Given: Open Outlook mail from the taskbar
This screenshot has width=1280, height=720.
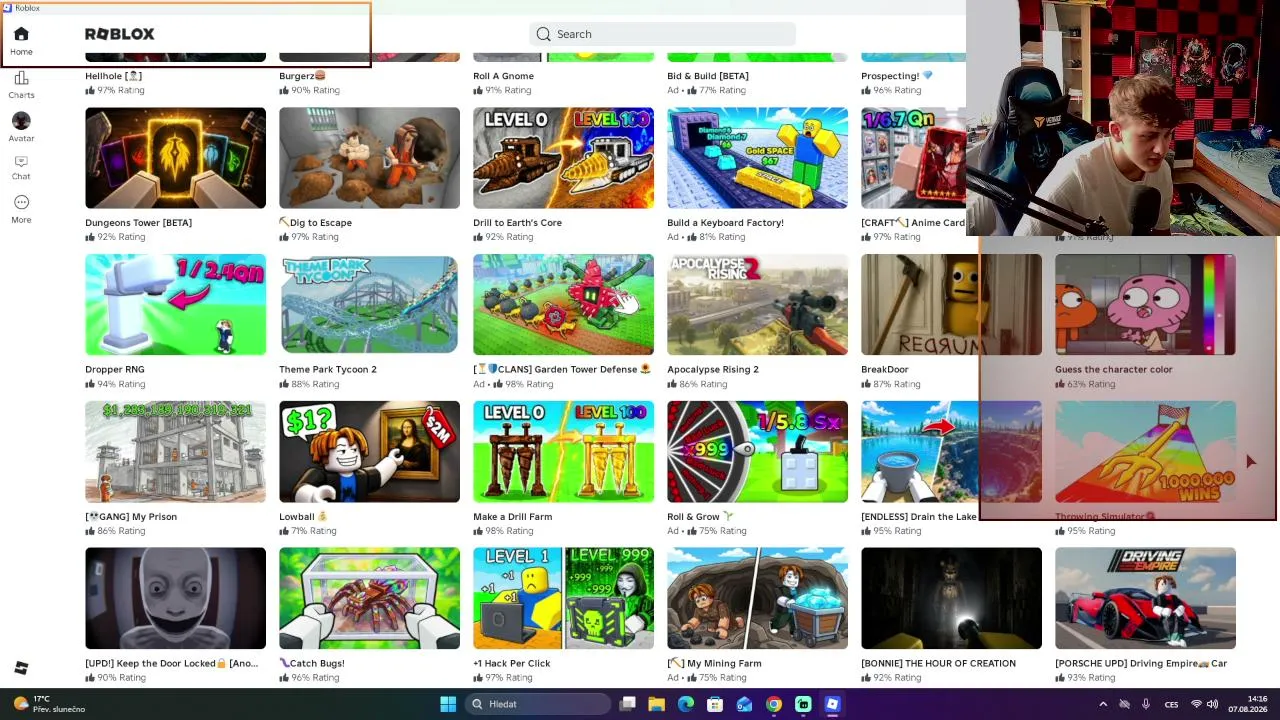Looking at the screenshot, I should pos(744,704).
